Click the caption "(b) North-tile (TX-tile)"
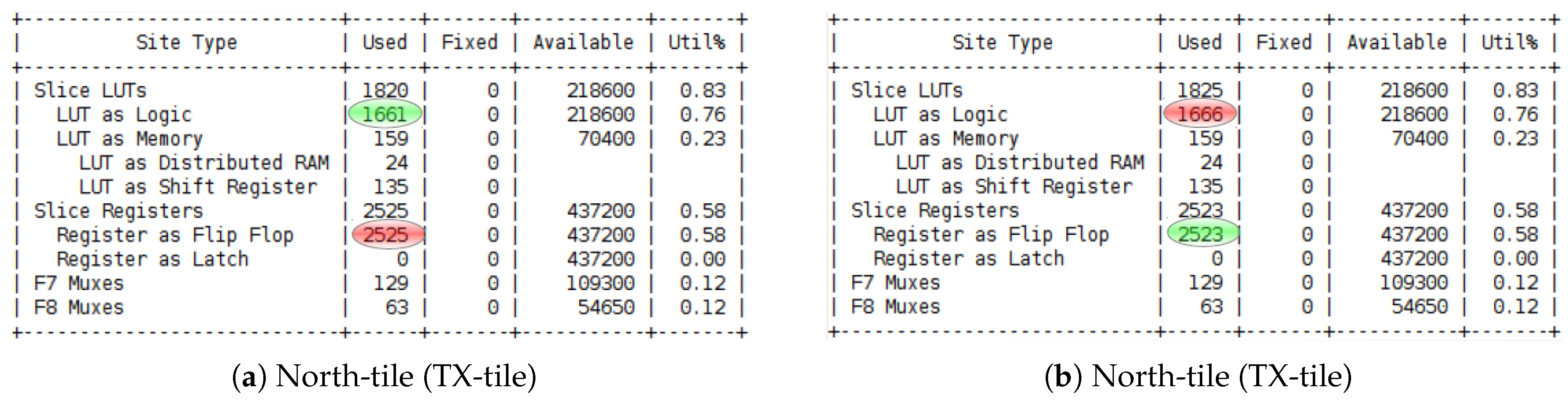The image size is (1568, 401). (1199, 376)
